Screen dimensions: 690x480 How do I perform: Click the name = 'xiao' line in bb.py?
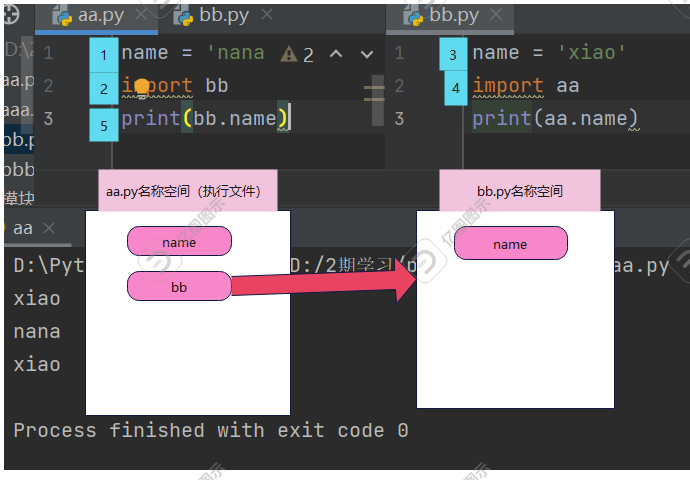click(x=548, y=53)
